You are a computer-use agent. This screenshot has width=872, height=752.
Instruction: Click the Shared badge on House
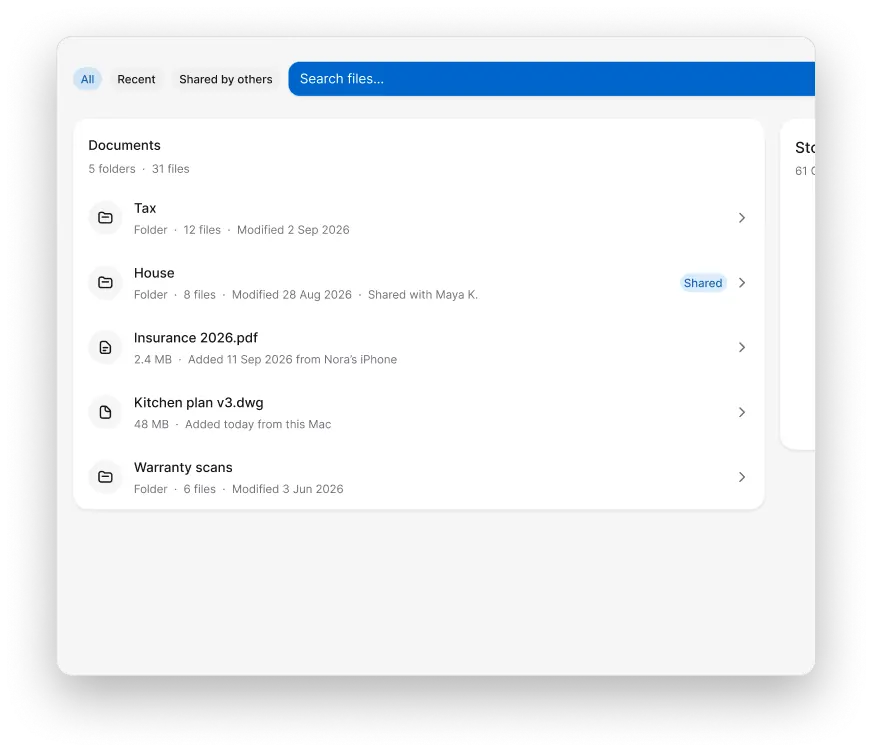[x=703, y=283]
